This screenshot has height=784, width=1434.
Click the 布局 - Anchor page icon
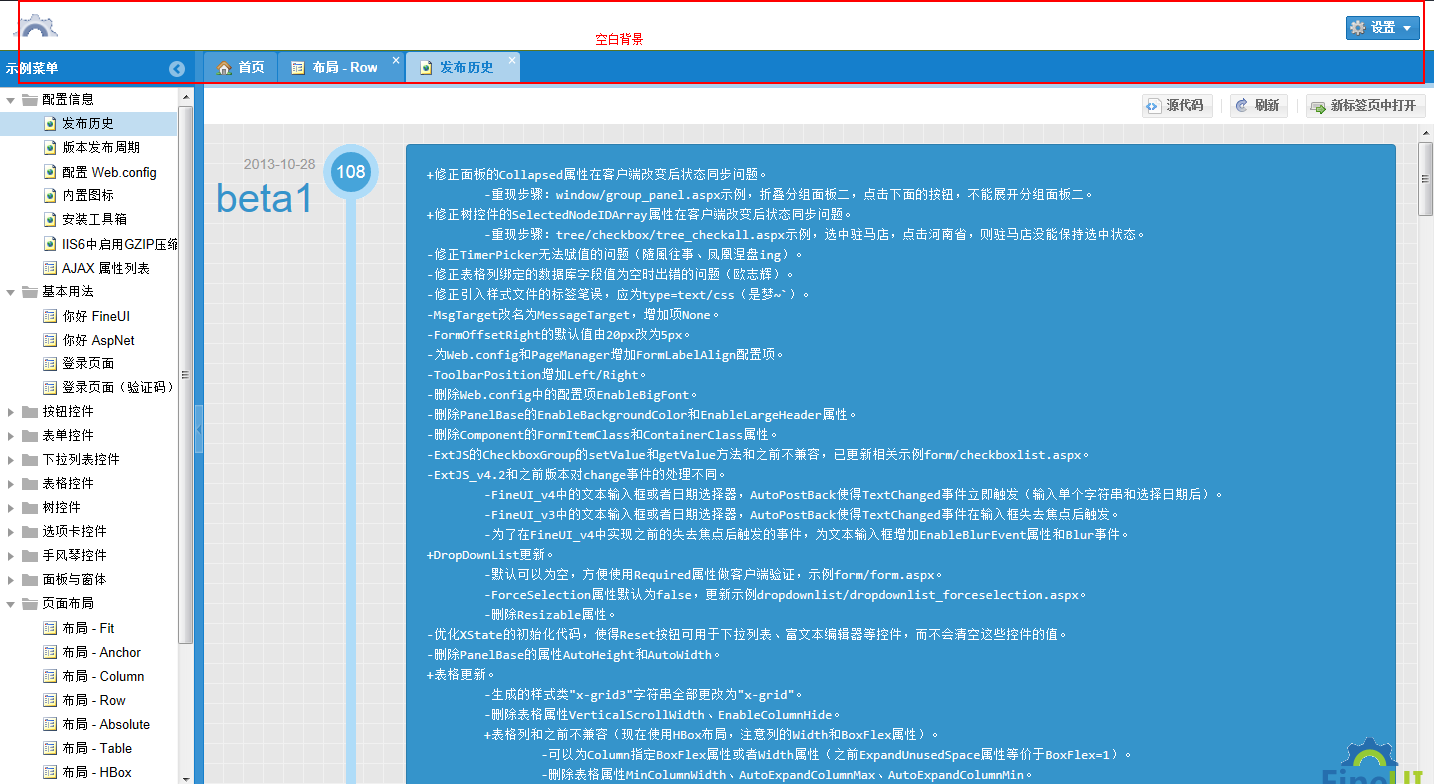point(50,651)
